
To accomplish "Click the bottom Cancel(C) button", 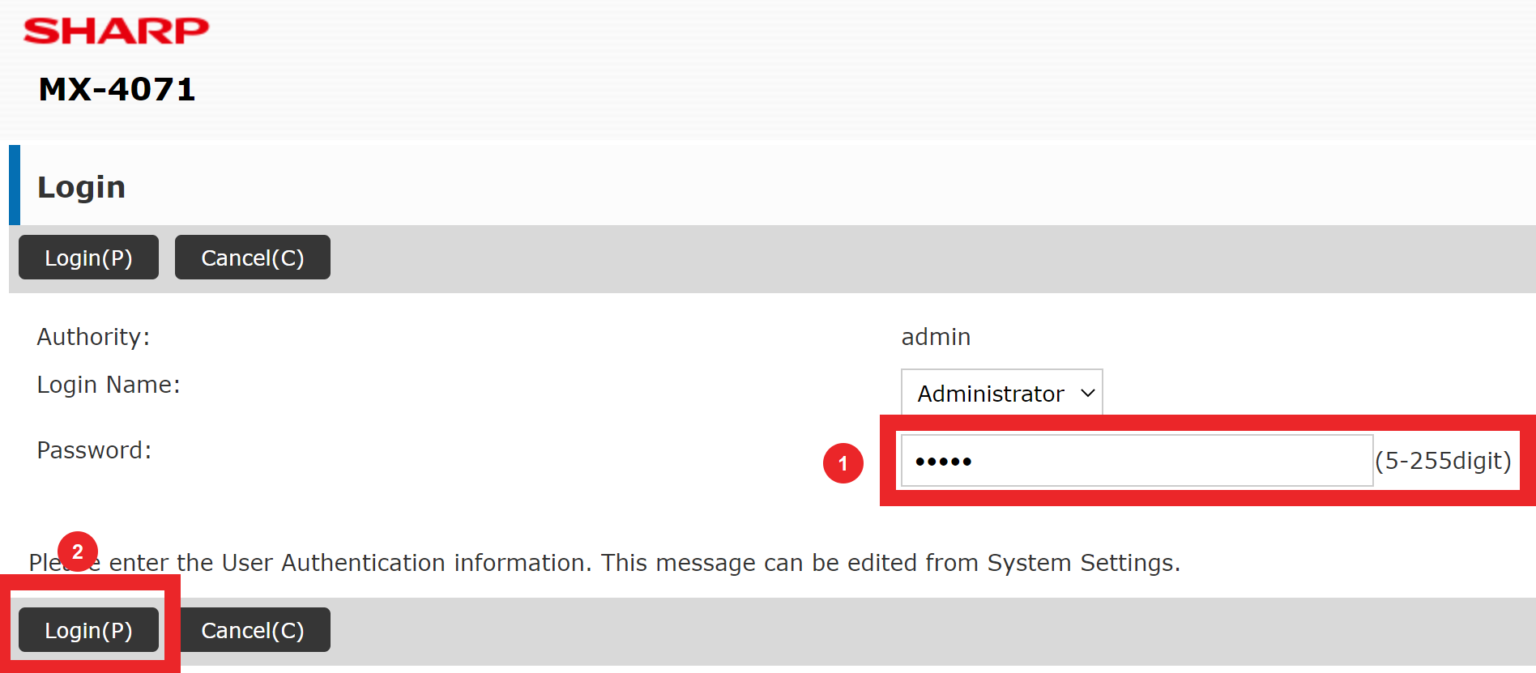I will [x=255, y=629].
